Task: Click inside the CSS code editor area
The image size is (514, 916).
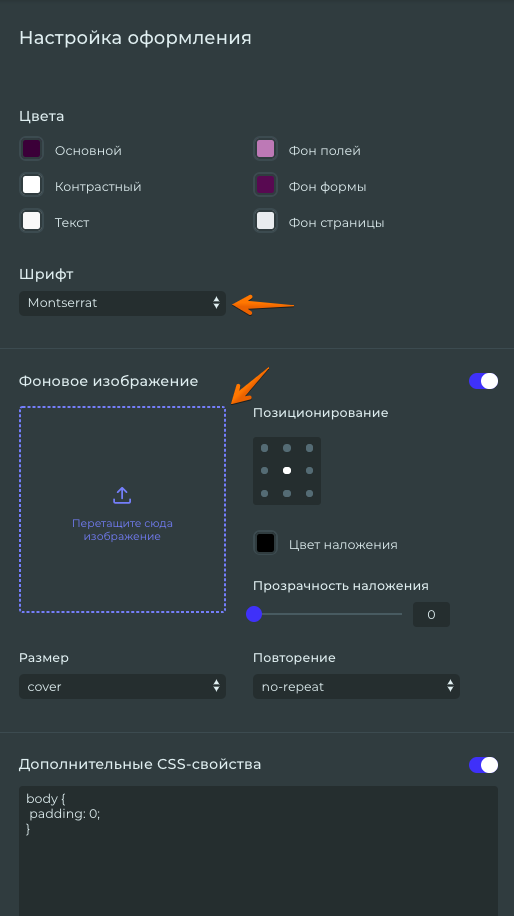Action: [x=258, y=851]
